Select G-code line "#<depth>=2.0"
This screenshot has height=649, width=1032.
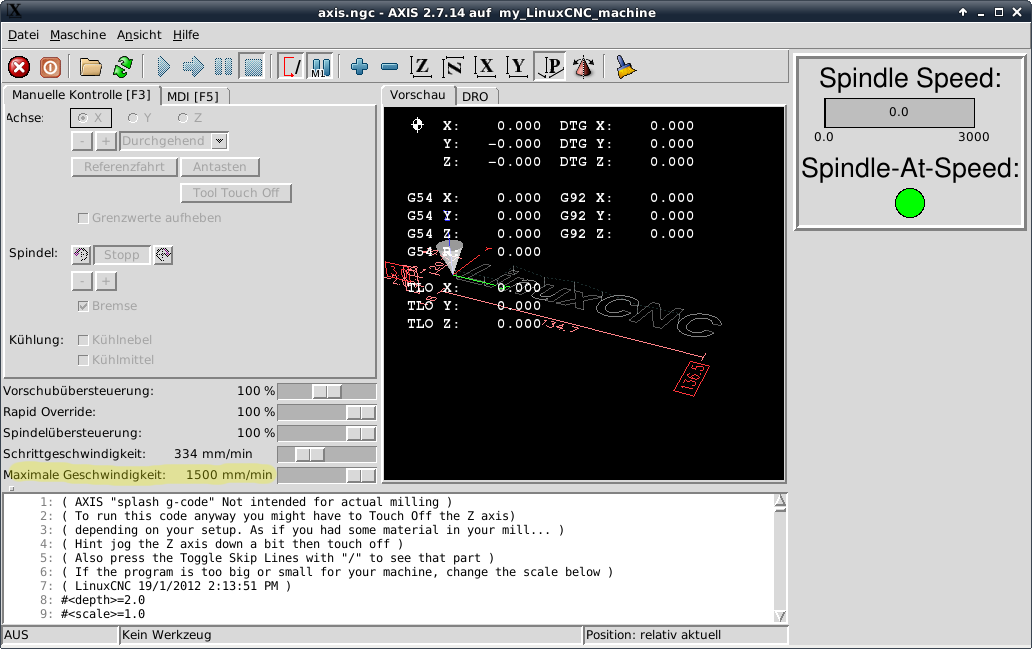[x=103, y=600]
